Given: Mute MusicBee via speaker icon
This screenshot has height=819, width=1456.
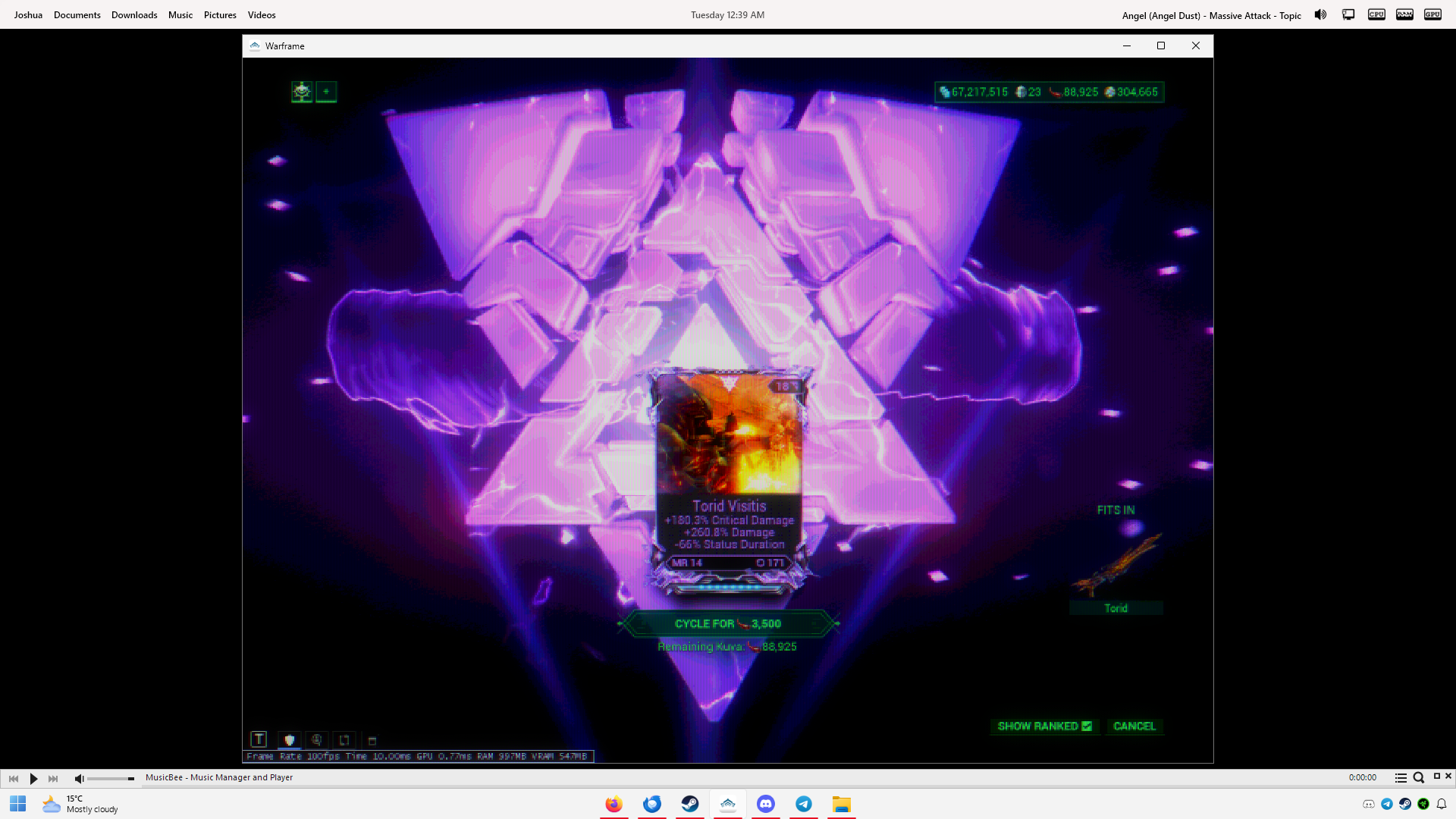Looking at the screenshot, I should pos(79,778).
